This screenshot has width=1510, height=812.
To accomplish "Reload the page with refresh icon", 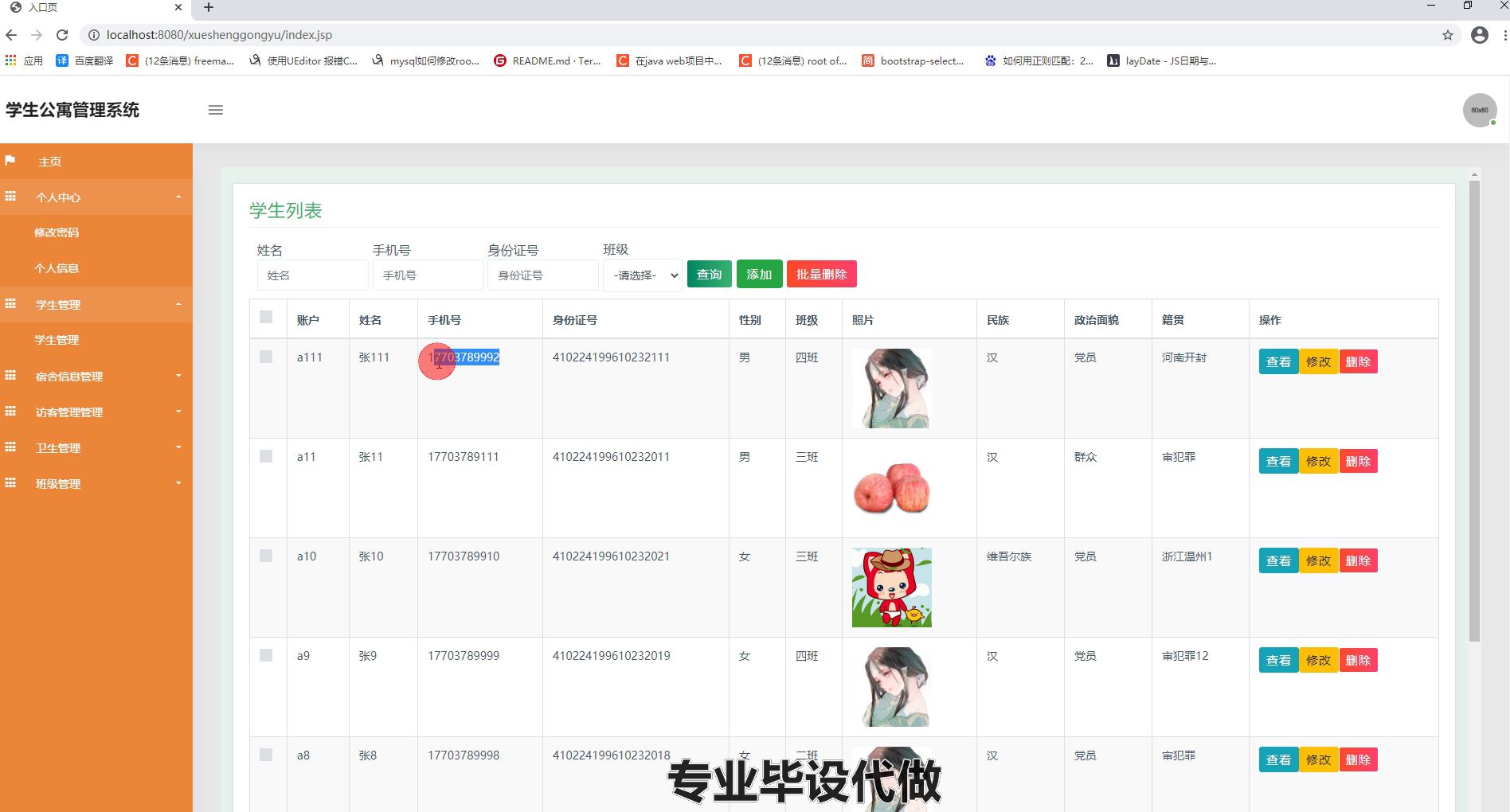I will click(62, 35).
